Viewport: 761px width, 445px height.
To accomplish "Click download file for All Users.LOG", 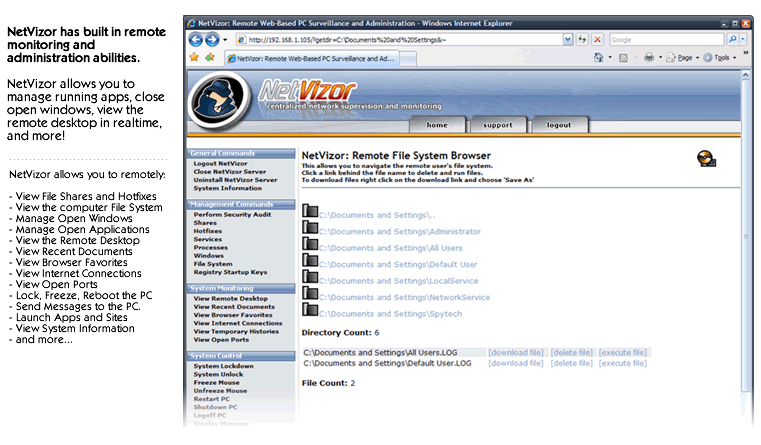I will coord(515,352).
